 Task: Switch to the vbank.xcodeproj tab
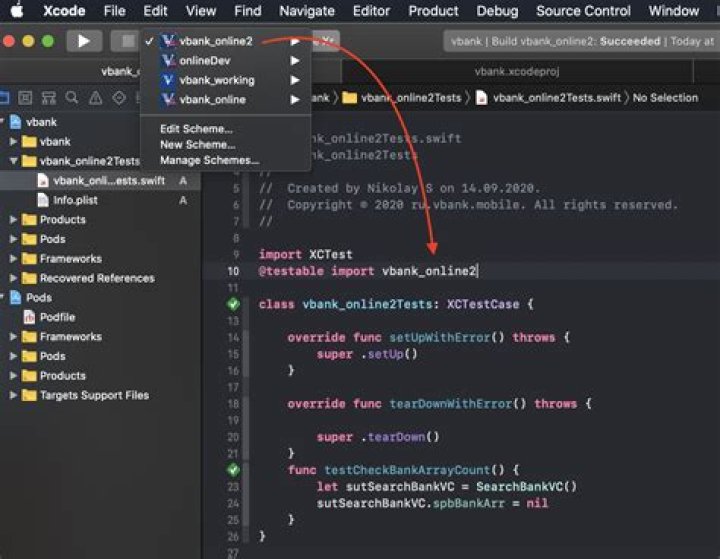click(517, 71)
